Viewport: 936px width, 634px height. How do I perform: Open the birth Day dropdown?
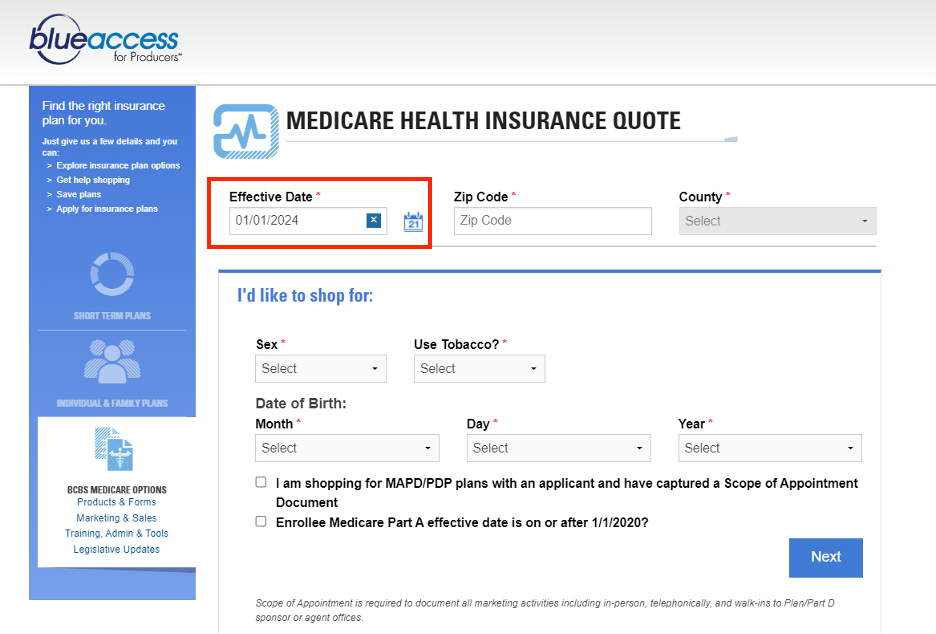558,448
